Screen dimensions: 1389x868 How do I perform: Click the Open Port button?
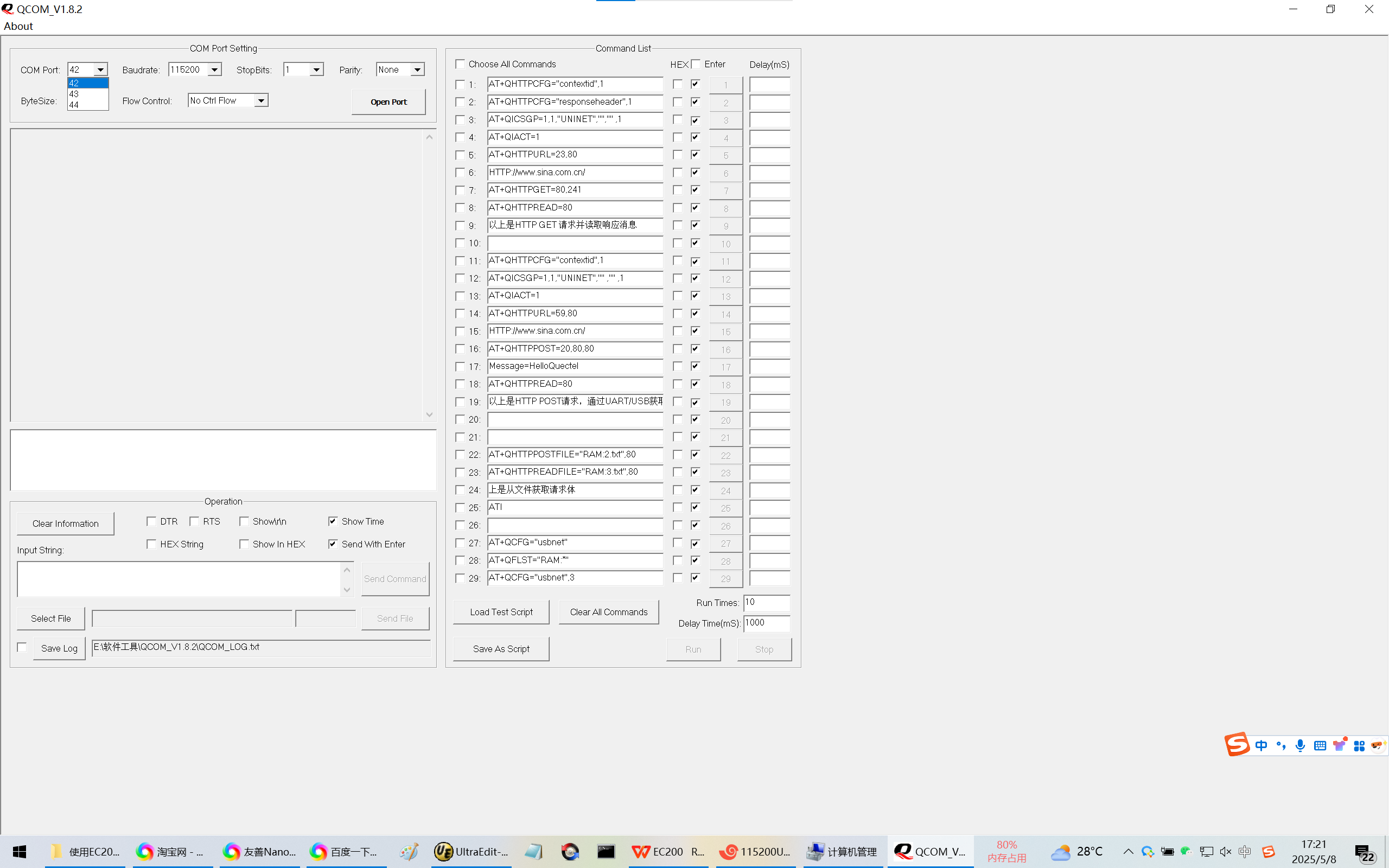(388, 101)
